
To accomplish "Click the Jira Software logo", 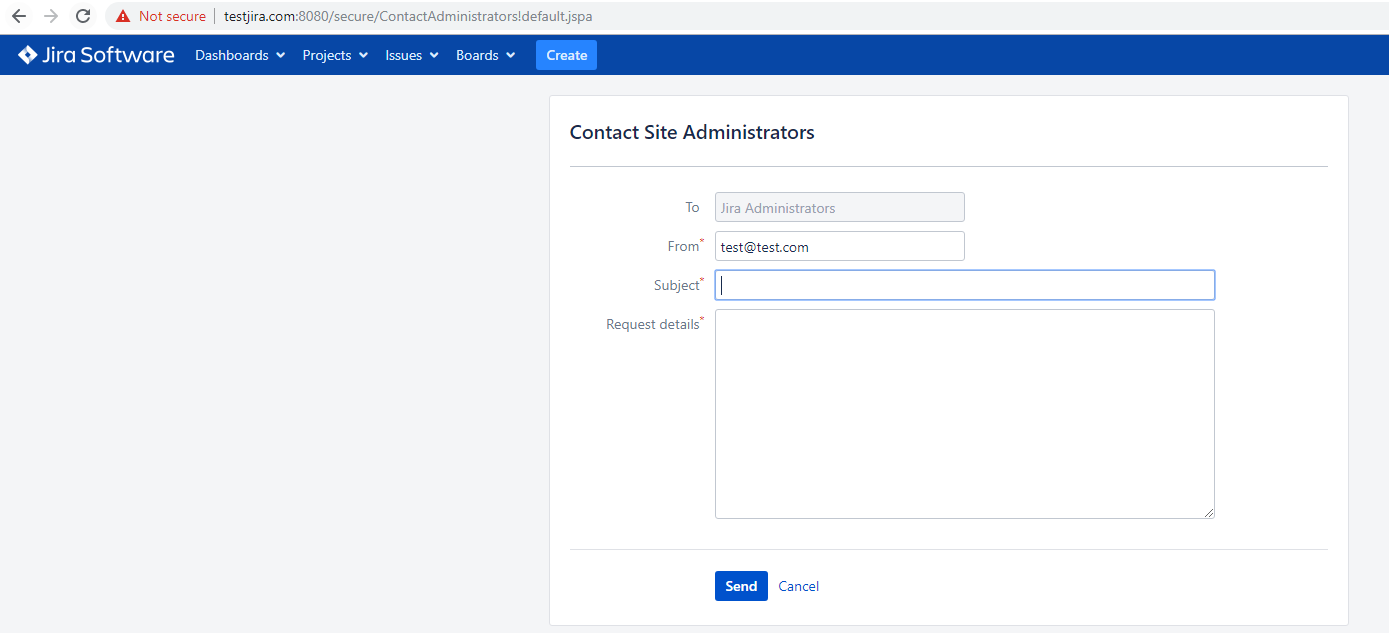I will tap(96, 55).
